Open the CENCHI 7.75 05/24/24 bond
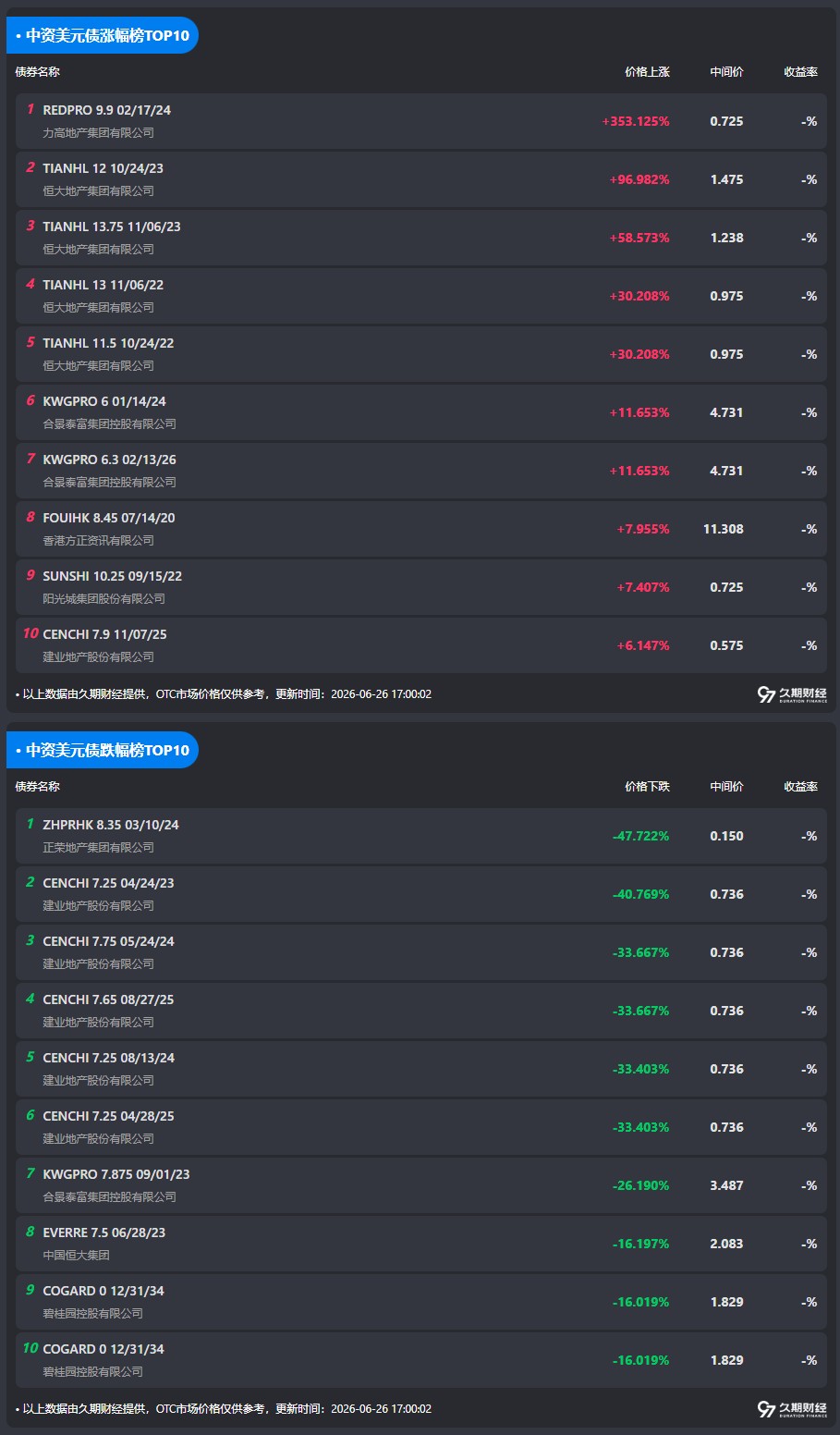This screenshot has height=1435, width=840. (x=421, y=952)
